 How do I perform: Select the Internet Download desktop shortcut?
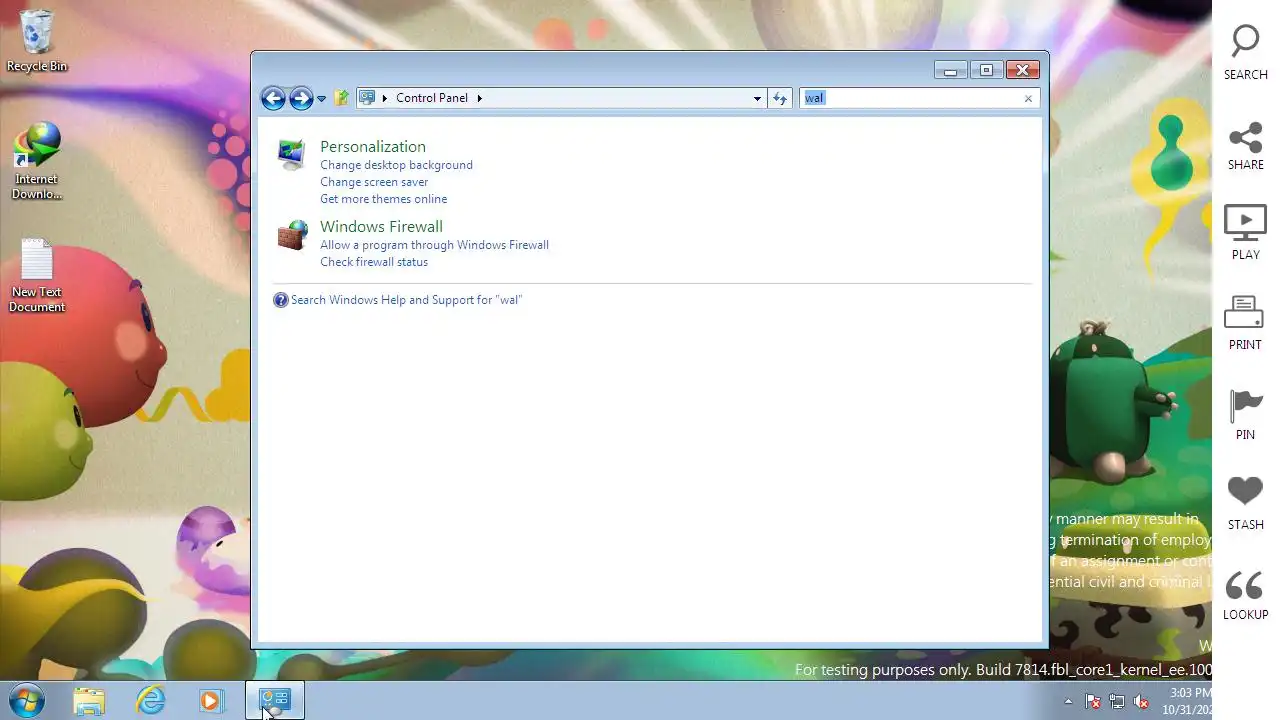[x=37, y=161]
